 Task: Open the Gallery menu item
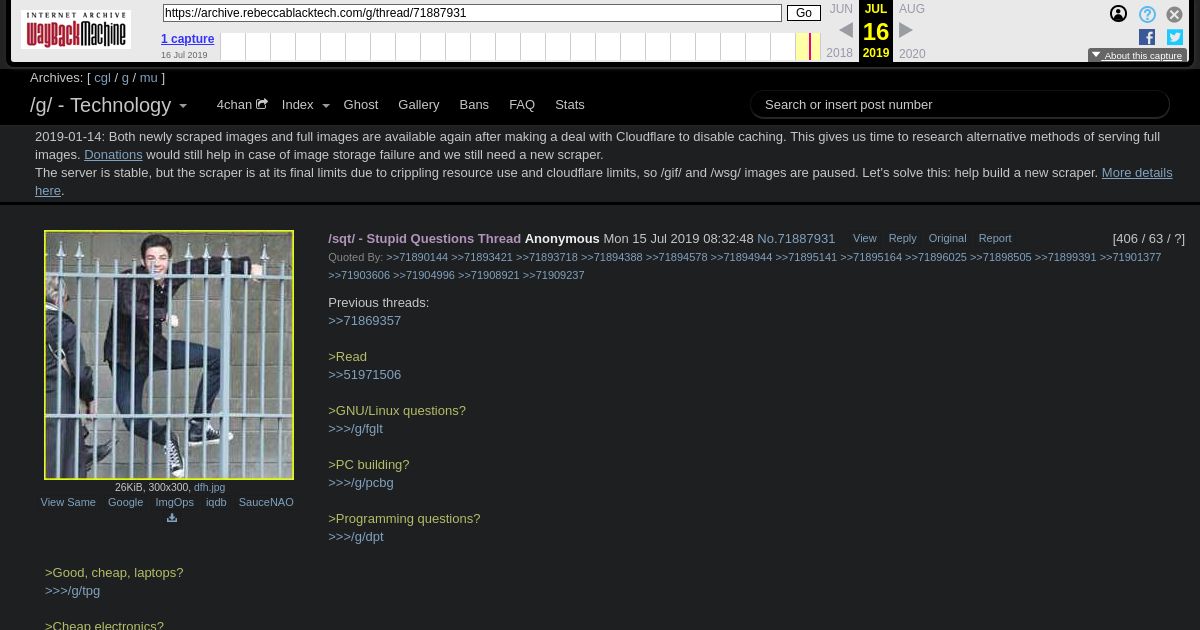pos(418,104)
